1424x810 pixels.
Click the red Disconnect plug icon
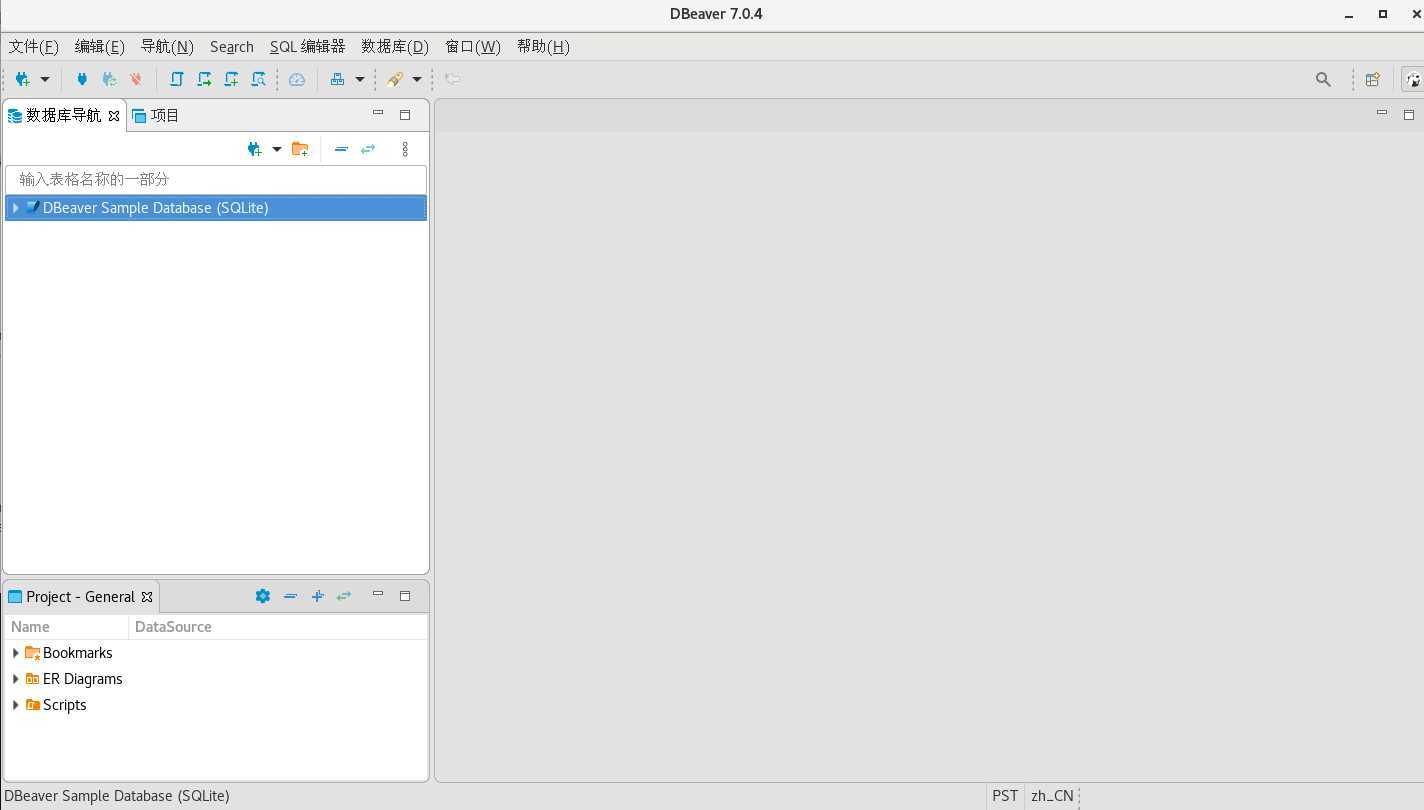136,79
